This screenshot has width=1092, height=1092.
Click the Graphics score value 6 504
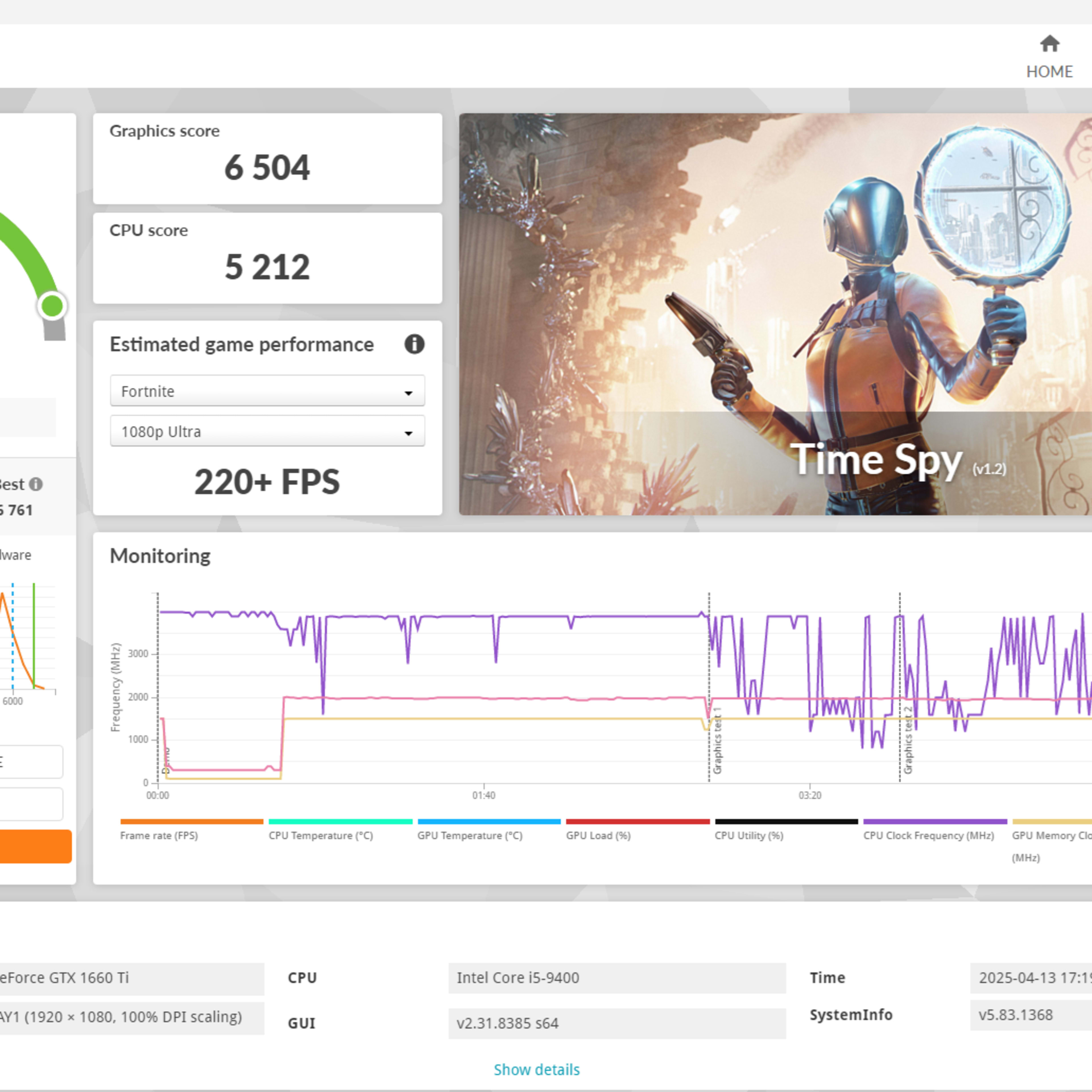267,168
